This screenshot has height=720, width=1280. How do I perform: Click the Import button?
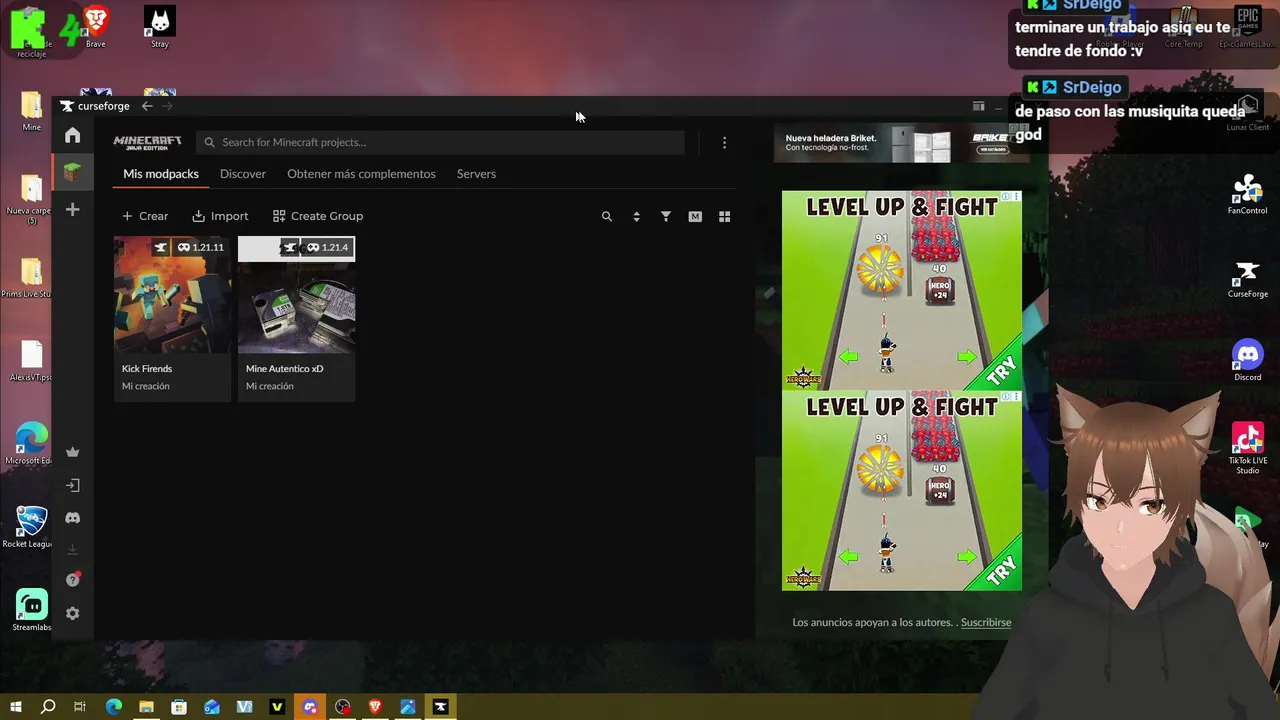coord(220,216)
